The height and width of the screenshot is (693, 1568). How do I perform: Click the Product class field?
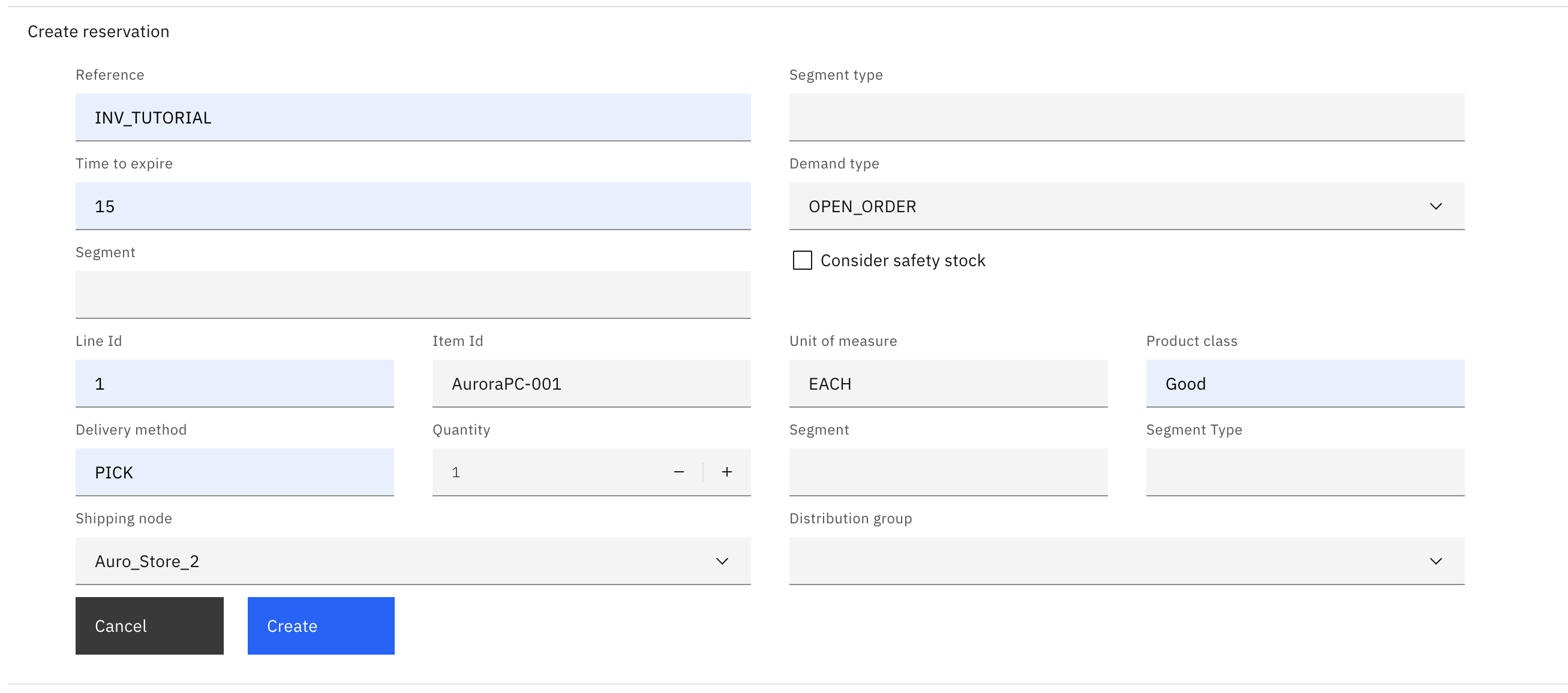pos(1305,384)
